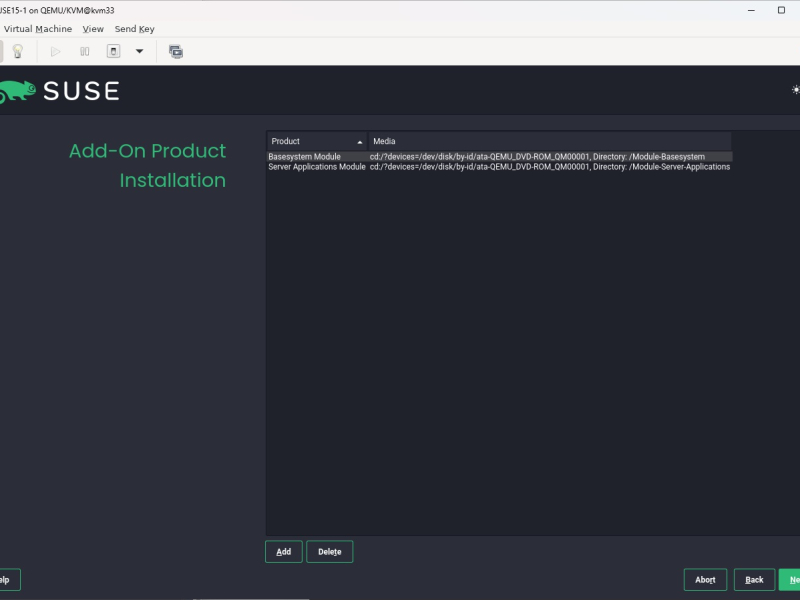The image size is (800, 600).
Task: Click the Media column header
Action: pyautogui.click(x=550, y=141)
